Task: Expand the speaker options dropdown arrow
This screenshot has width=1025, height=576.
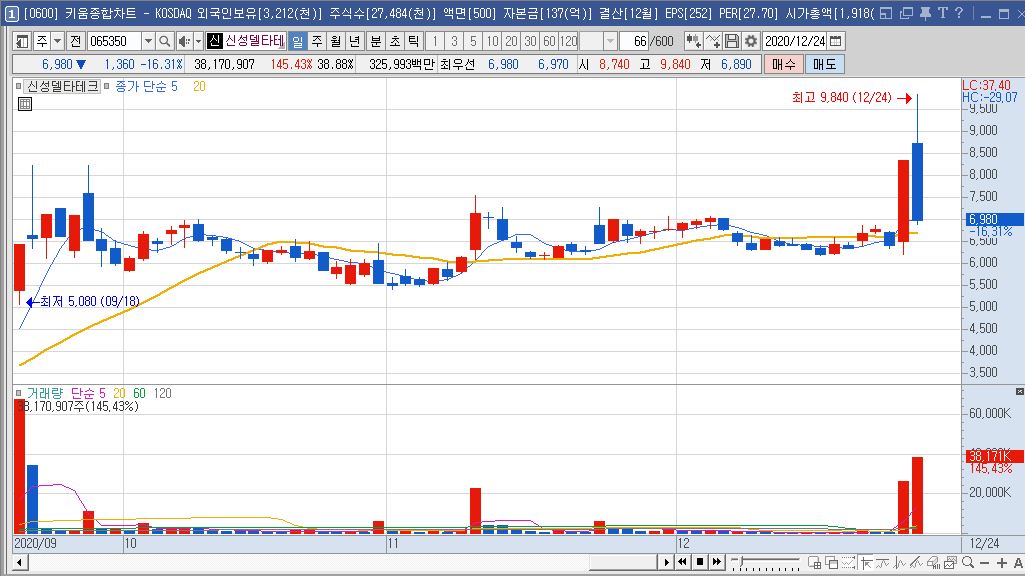Action: click(198, 41)
